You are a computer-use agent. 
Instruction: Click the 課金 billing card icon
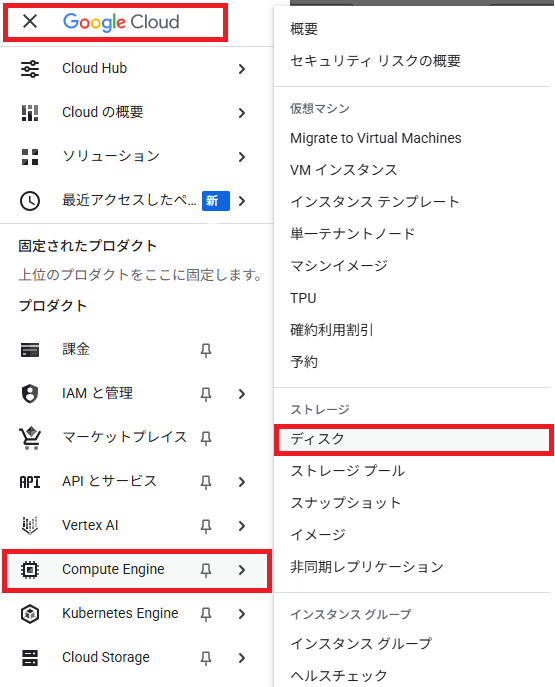pos(30,350)
